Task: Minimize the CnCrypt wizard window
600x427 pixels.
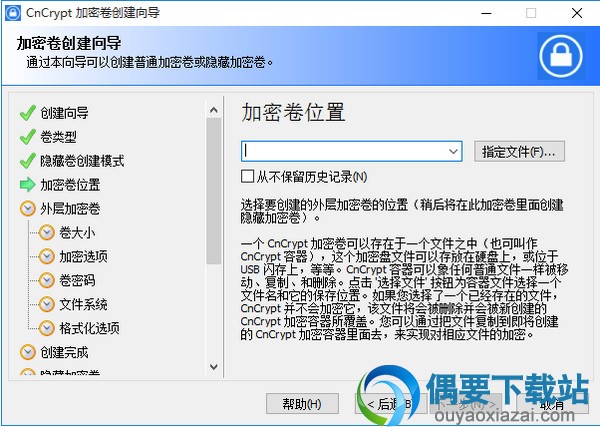Action: [x=486, y=13]
